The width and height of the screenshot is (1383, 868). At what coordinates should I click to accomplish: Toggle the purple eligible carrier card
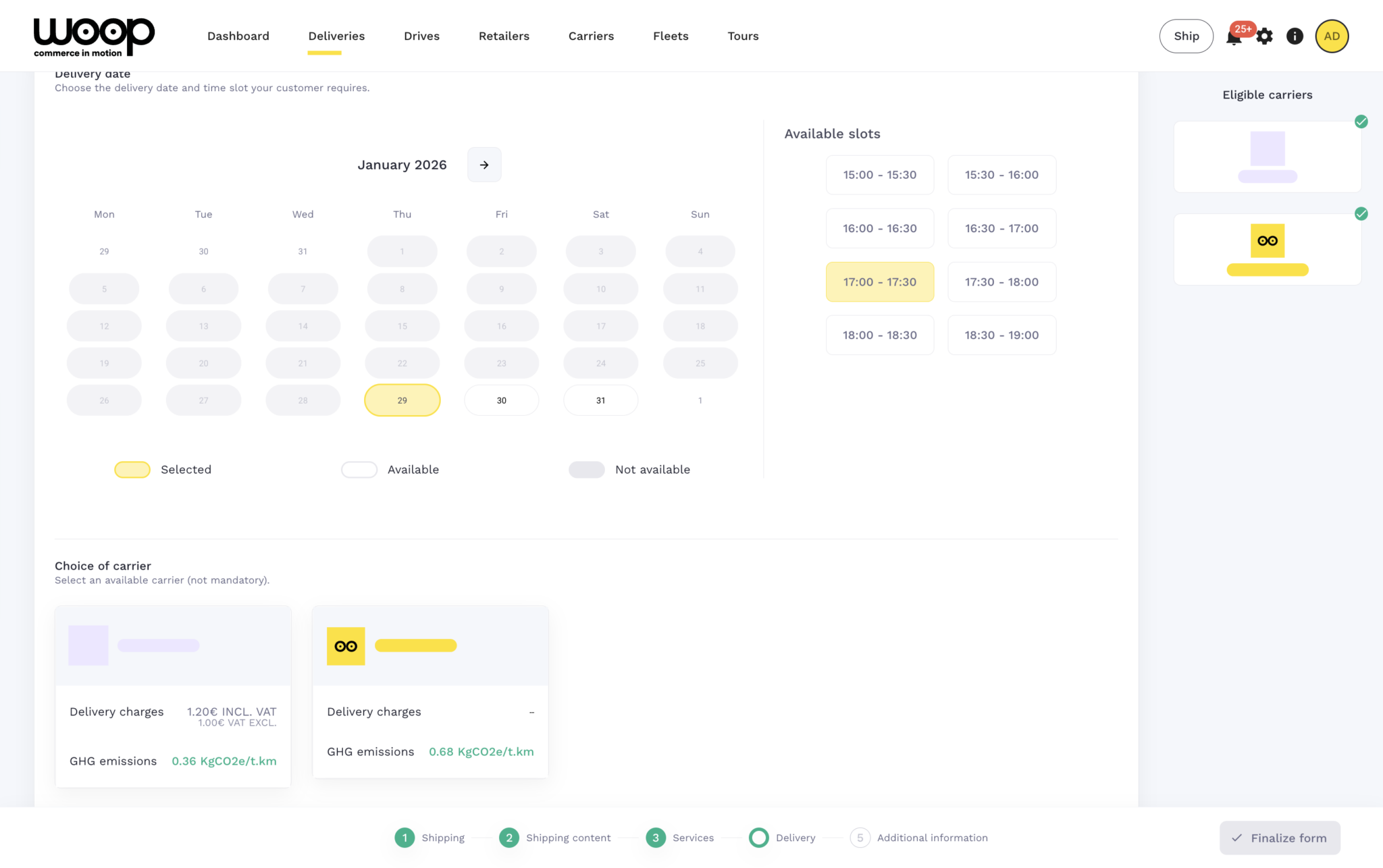pyautogui.click(x=1267, y=157)
